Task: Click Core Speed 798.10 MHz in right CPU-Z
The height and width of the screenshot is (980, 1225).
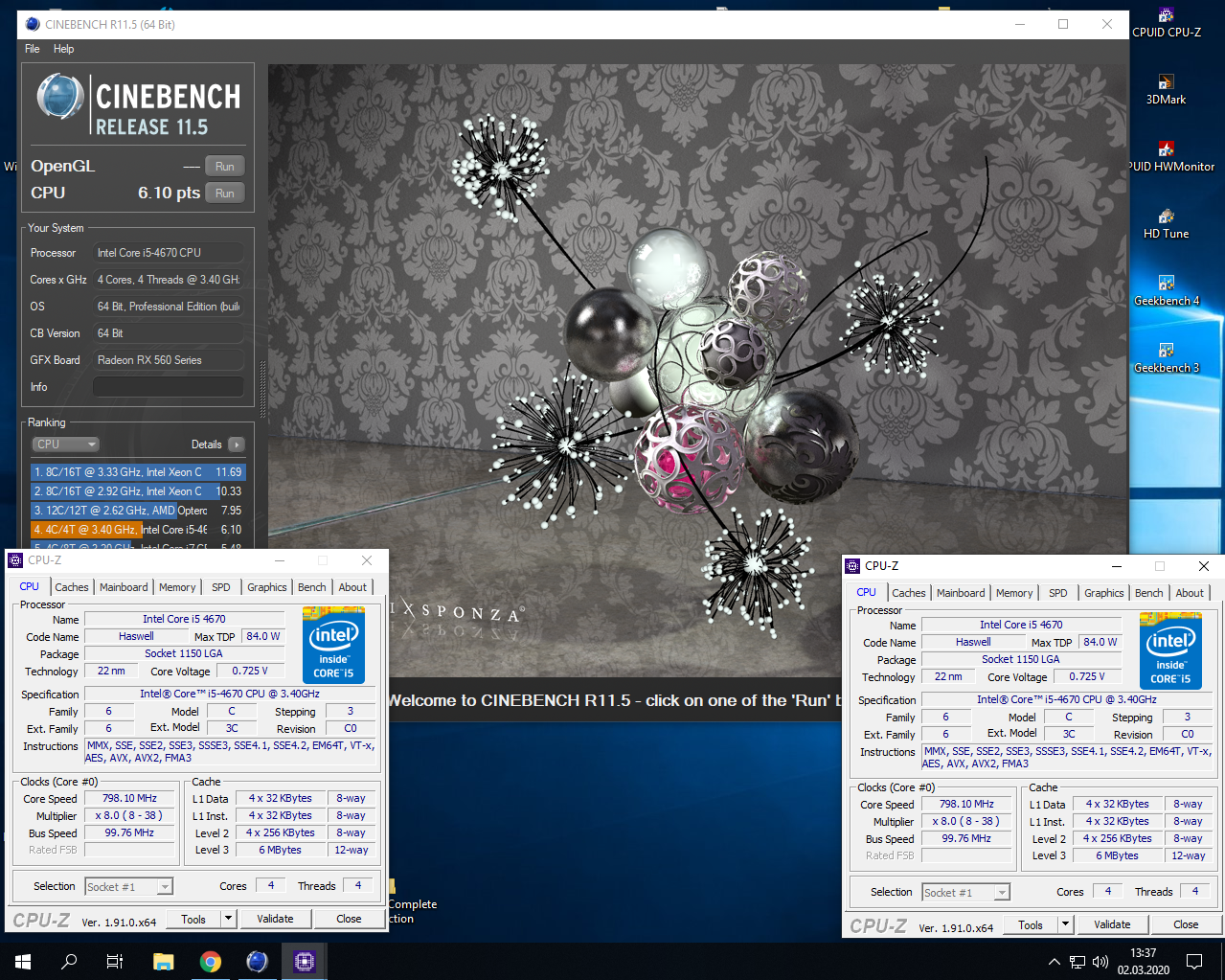Action: pos(966,804)
